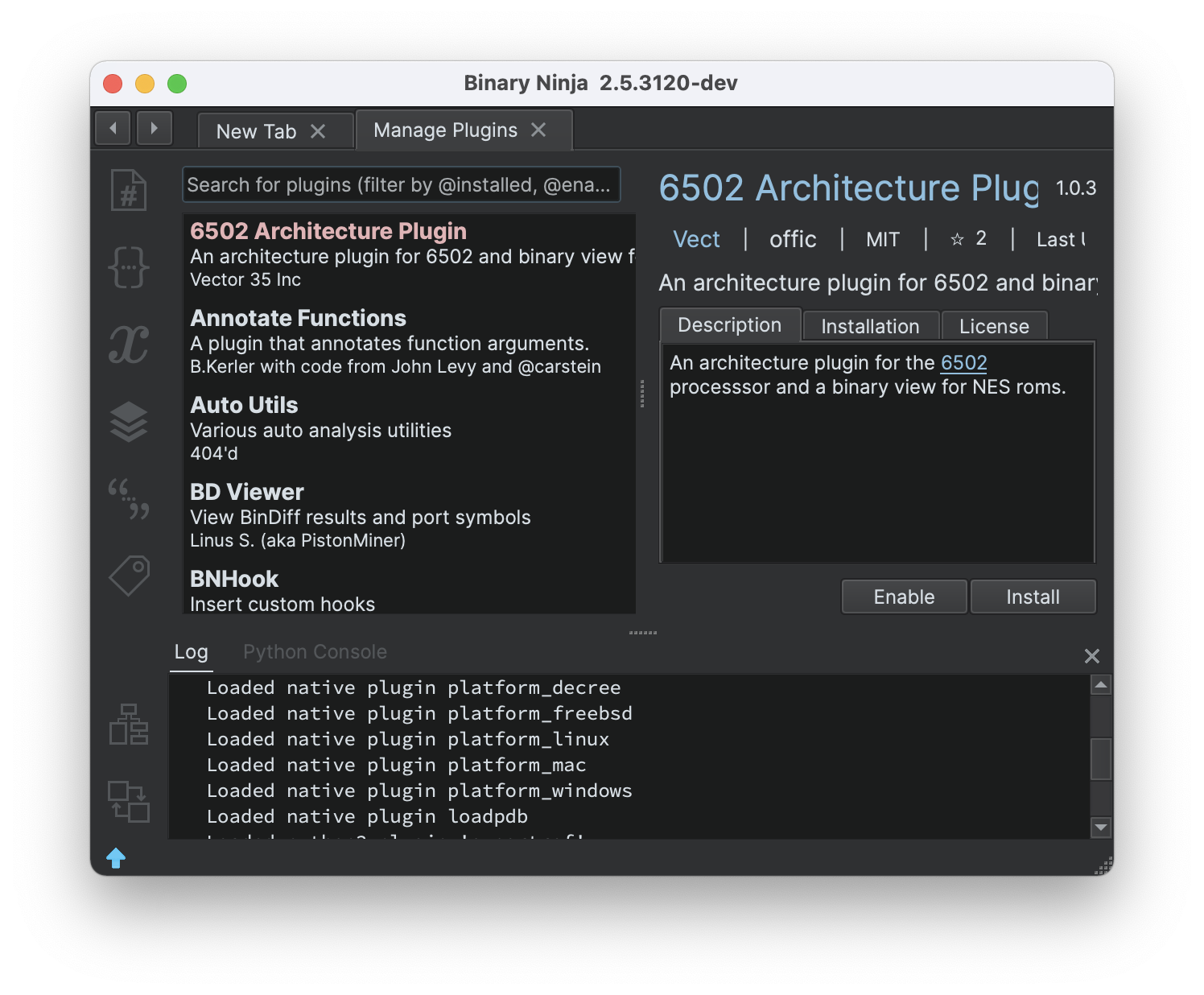Focus the Search for plugins field

pos(402,184)
